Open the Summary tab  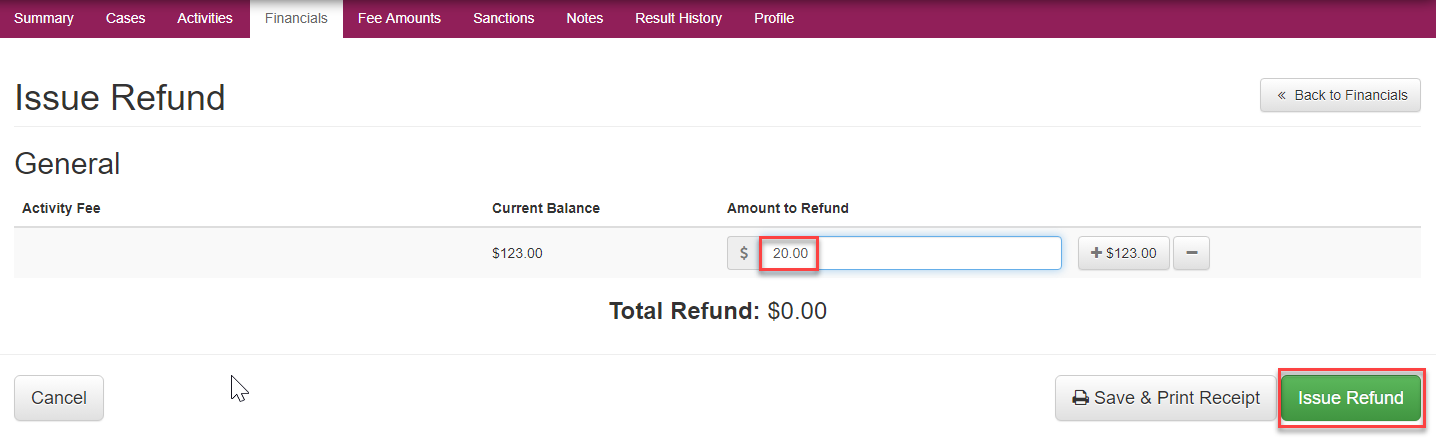[x=44, y=18]
